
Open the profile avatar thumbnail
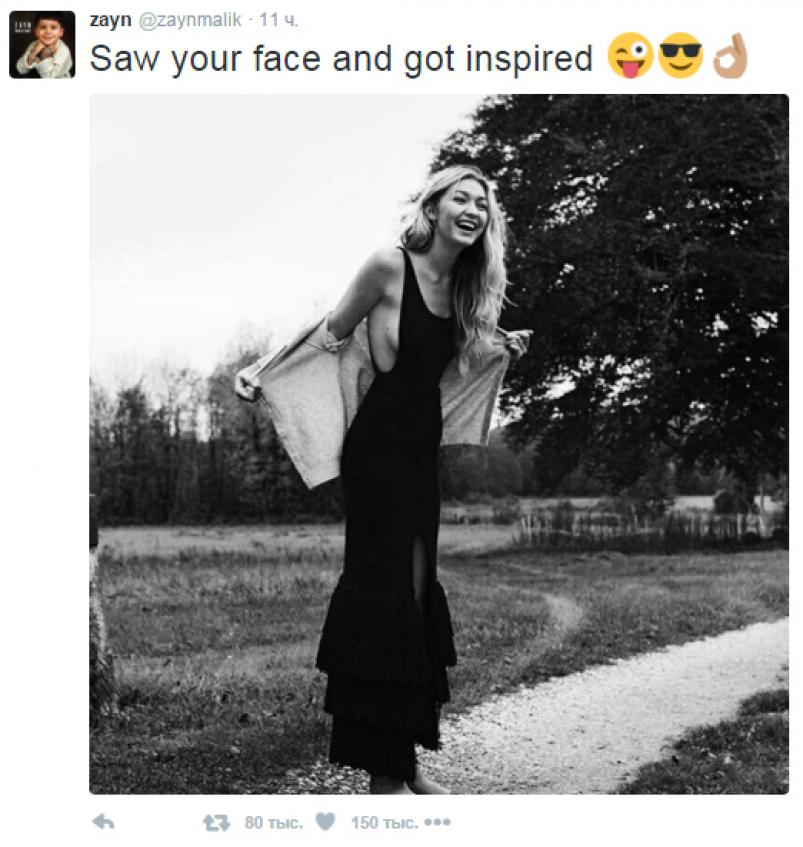coord(42,45)
